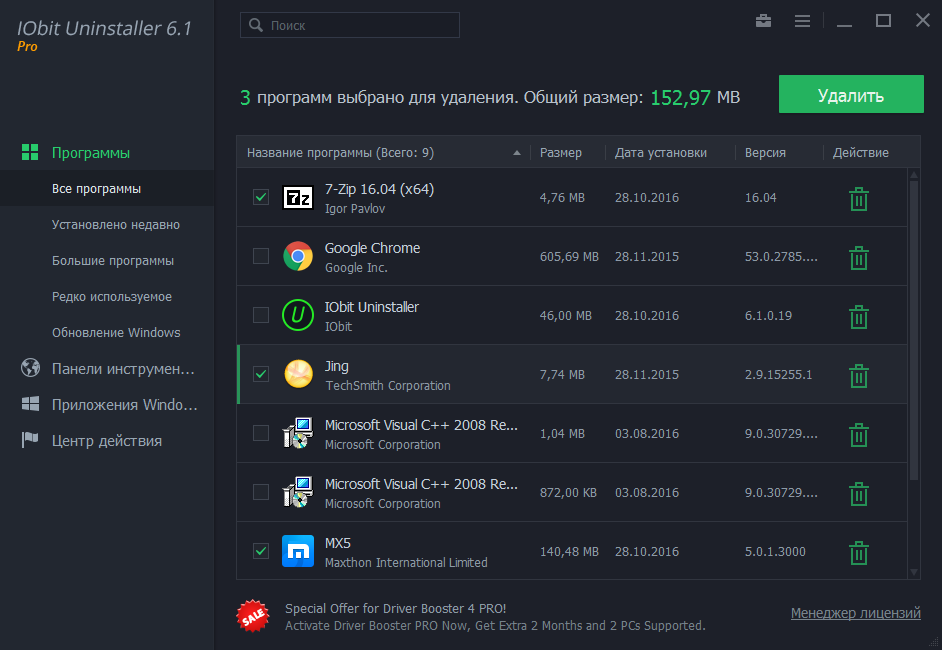Click TechSmith Corporation publisher text
This screenshot has width=942, height=650.
(387, 386)
